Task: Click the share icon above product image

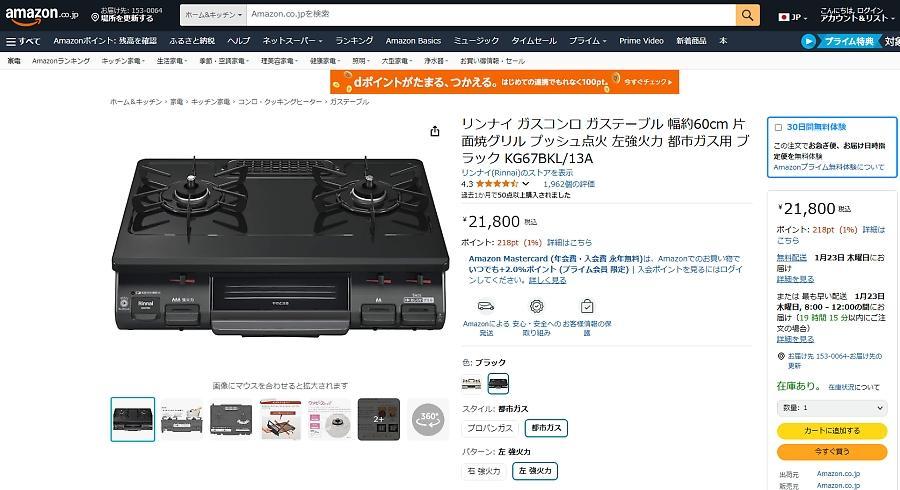Action: tap(435, 131)
